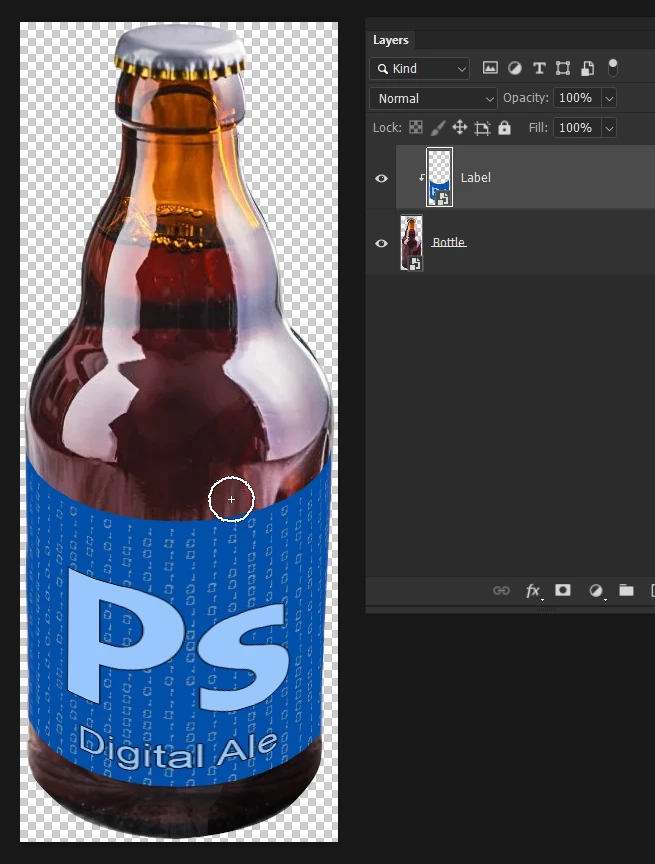
Task: Hide the Bottle layer
Action: [381, 243]
